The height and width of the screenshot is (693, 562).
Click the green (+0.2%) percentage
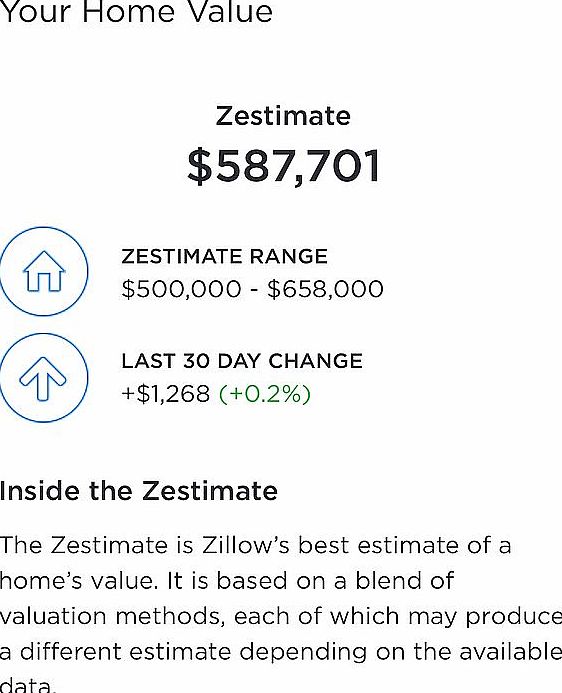[265, 394]
